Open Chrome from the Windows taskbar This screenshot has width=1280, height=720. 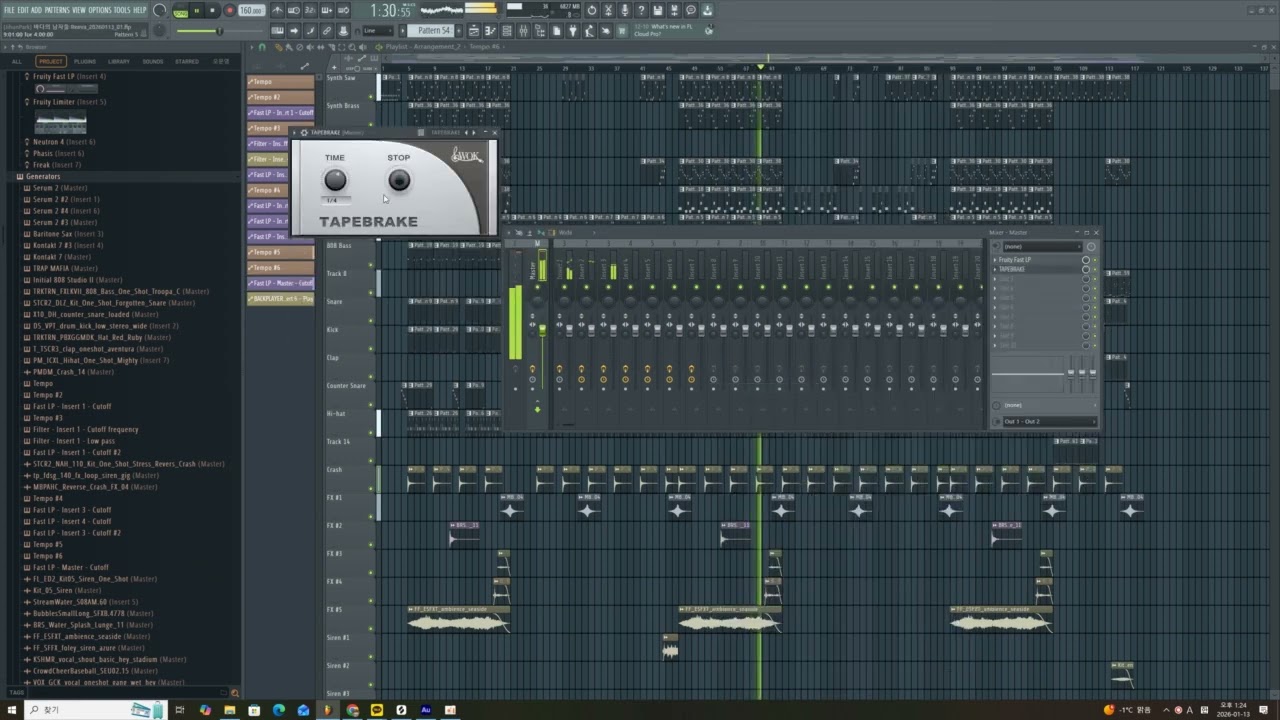pos(352,710)
